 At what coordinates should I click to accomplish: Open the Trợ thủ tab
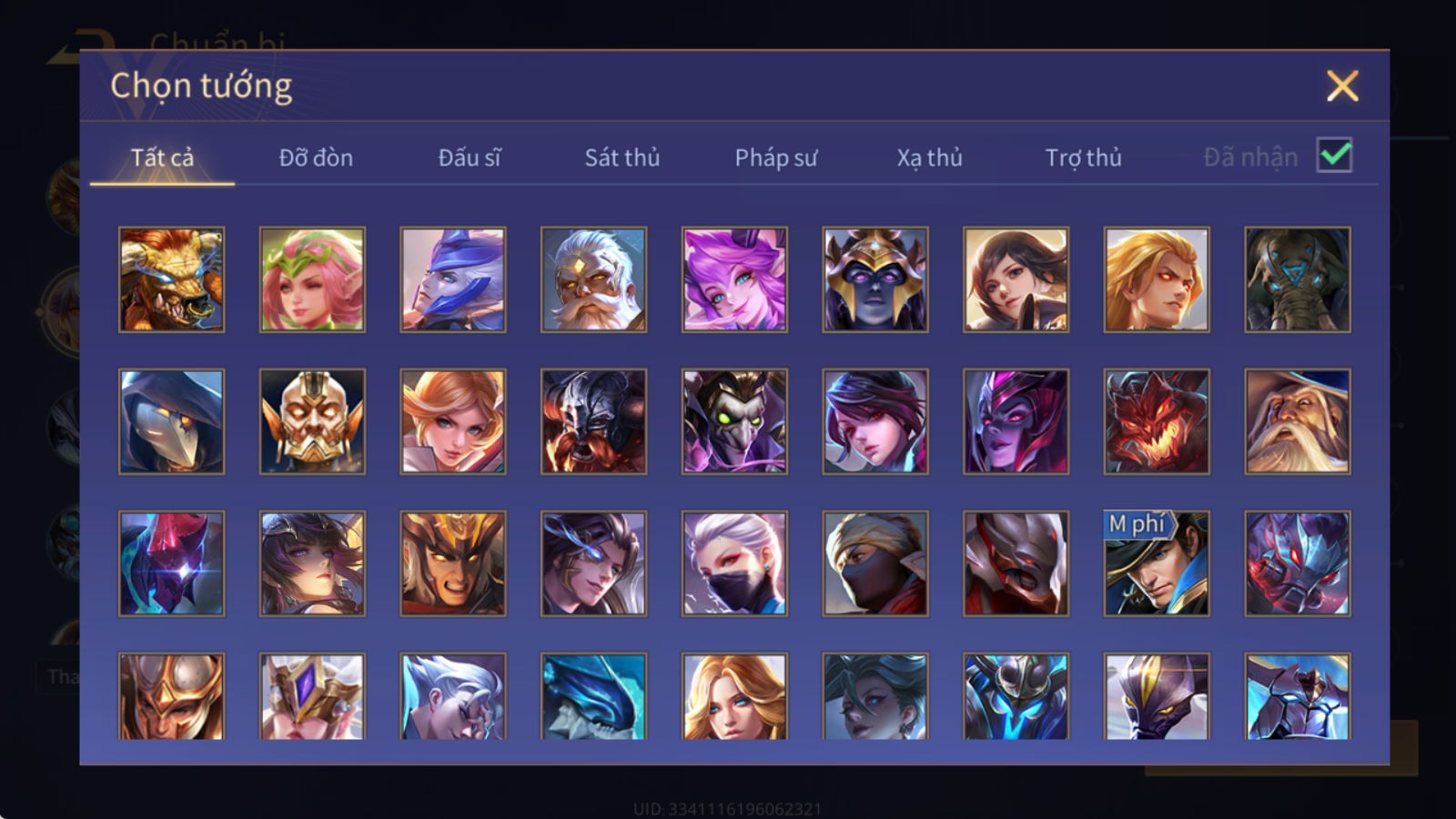point(1083,157)
